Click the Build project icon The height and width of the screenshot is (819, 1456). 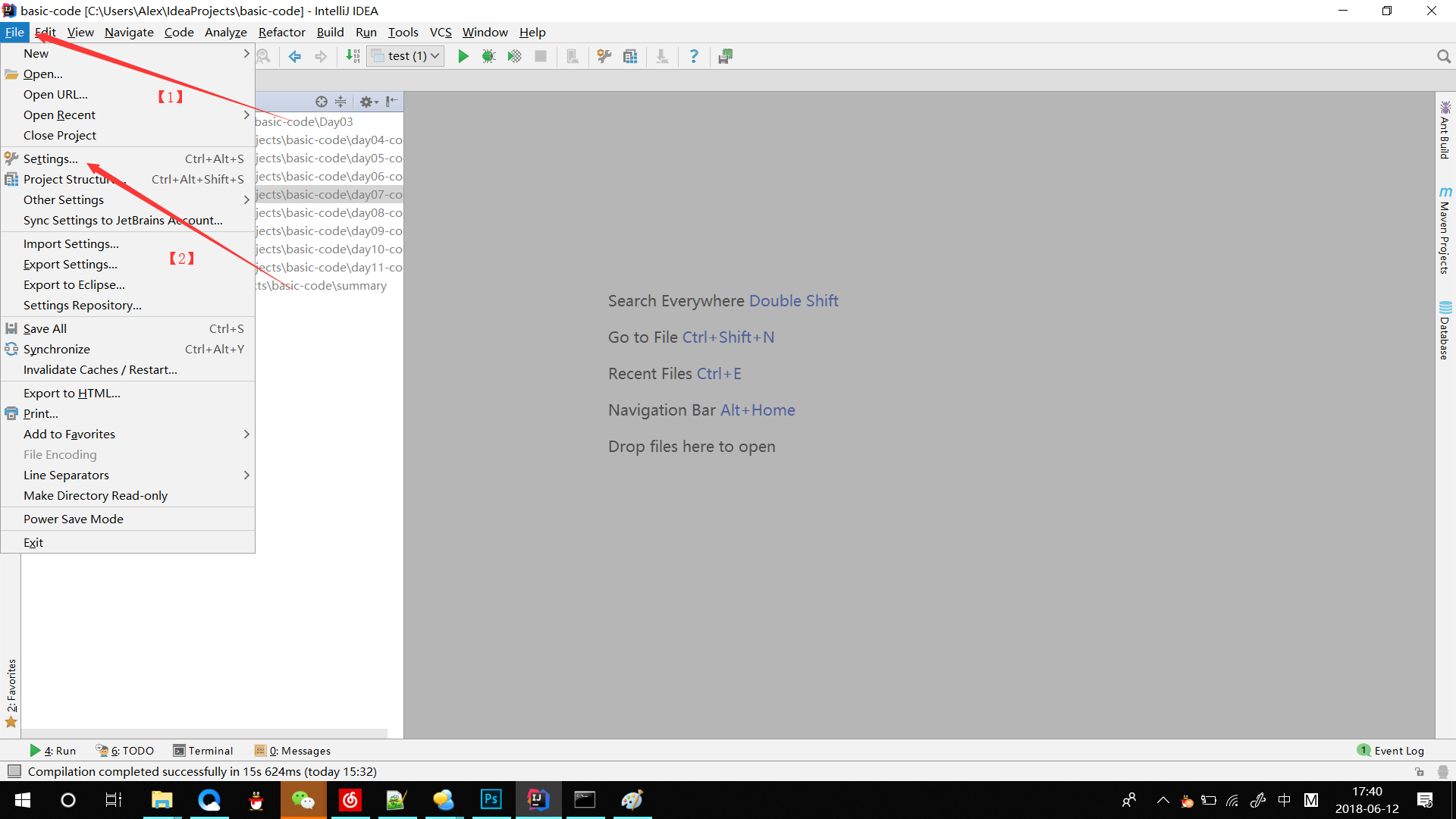tap(353, 56)
